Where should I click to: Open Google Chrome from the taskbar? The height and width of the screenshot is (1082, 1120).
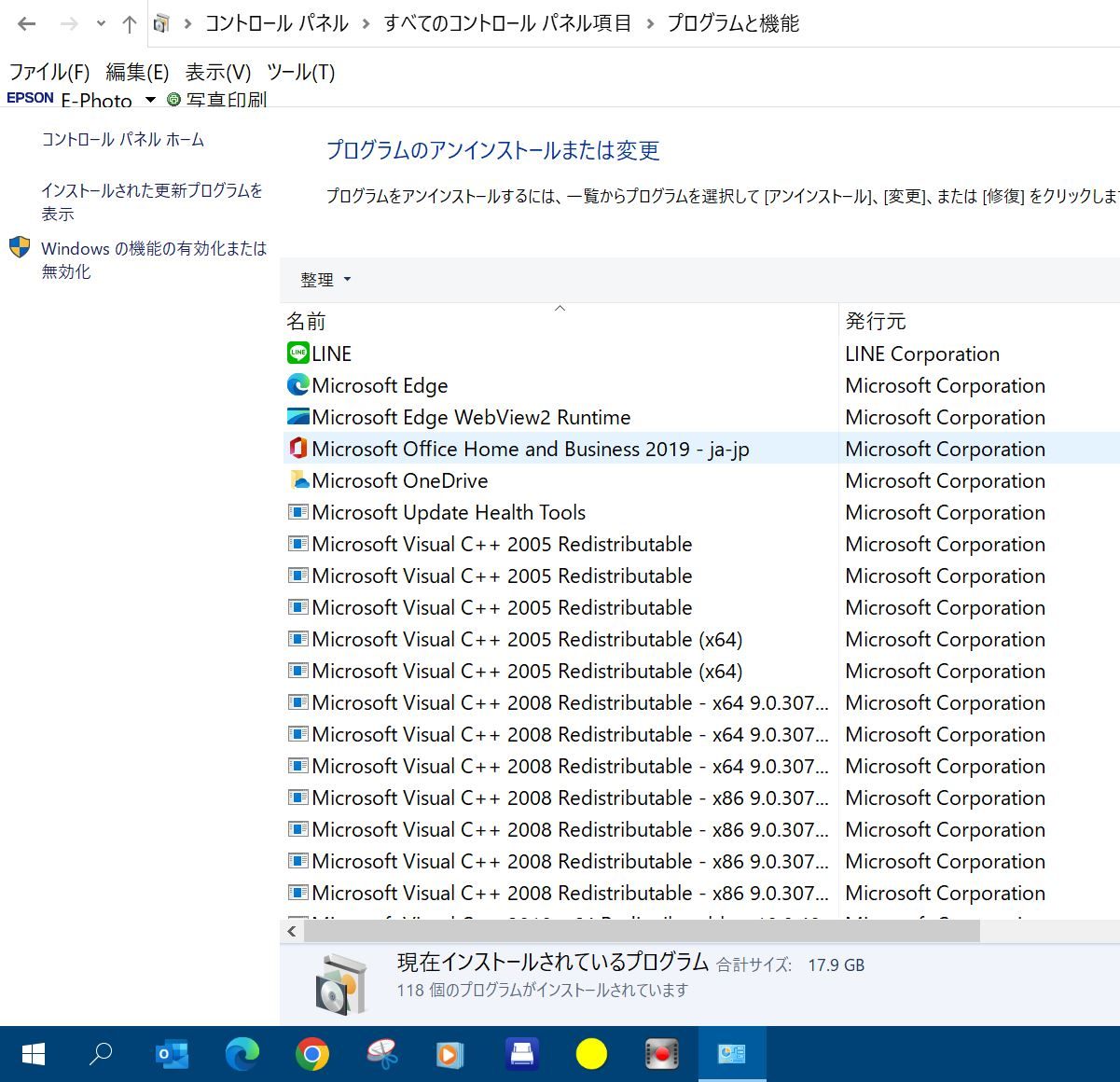(x=312, y=1054)
